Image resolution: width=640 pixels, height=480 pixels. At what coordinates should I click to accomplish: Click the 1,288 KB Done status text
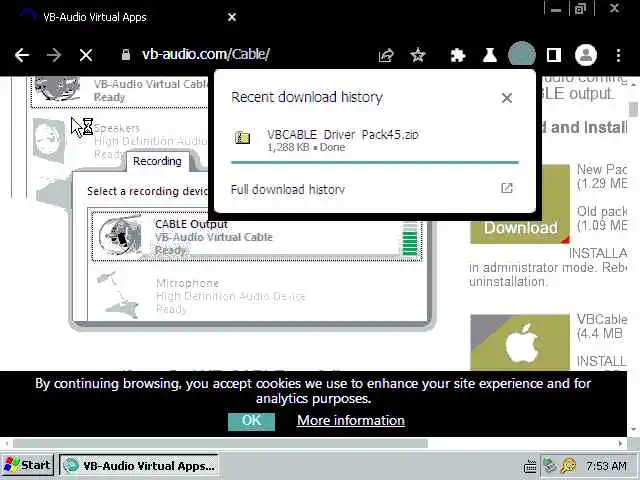[x=306, y=147]
